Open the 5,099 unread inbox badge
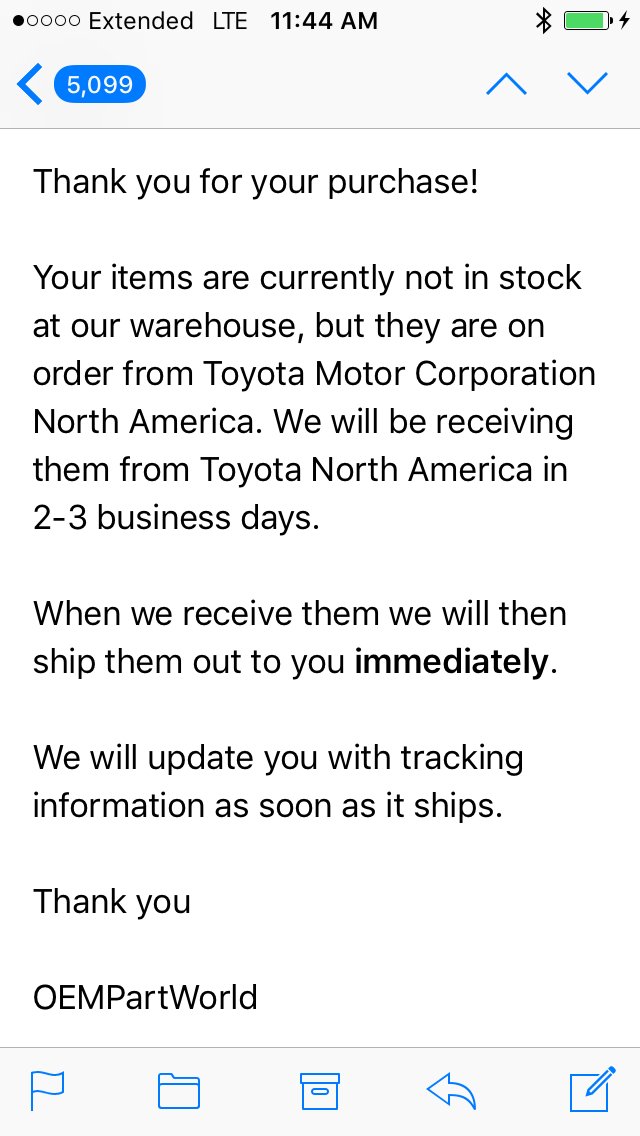The image size is (640, 1136). click(100, 85)
